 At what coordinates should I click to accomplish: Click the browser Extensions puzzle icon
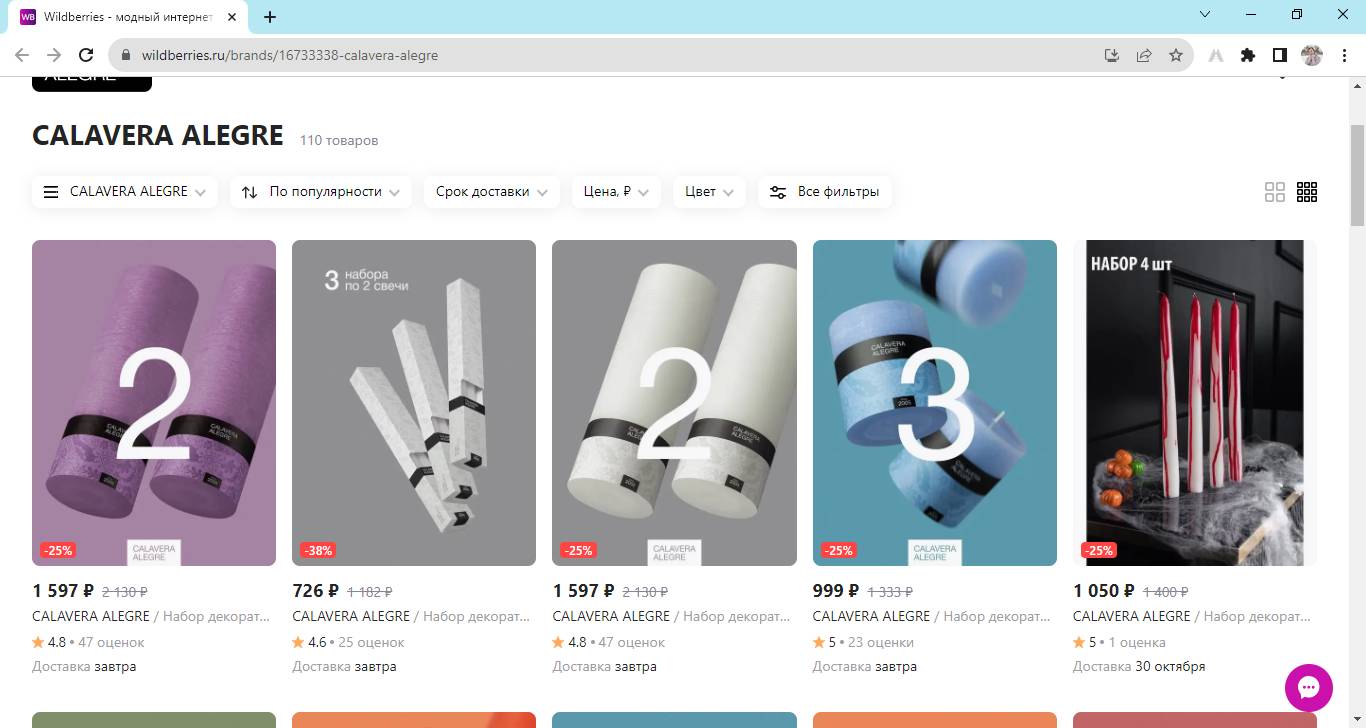pos(1247,55)
